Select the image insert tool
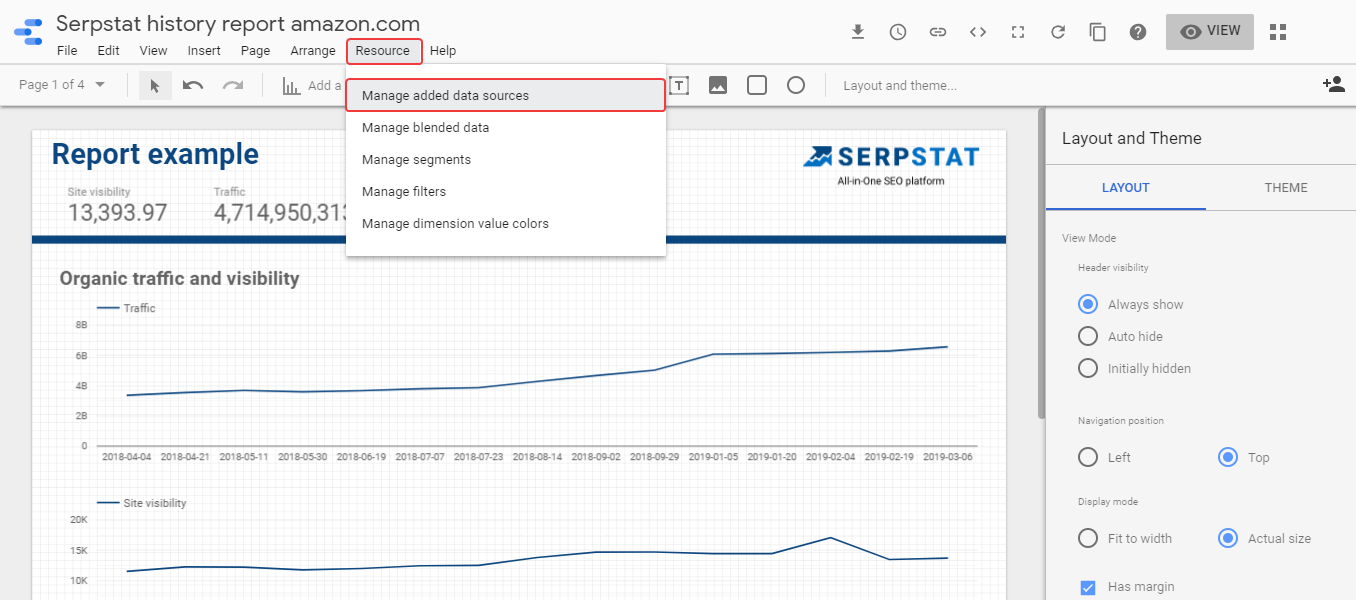Screen dimensions: 1356x600 pos(718,85)
